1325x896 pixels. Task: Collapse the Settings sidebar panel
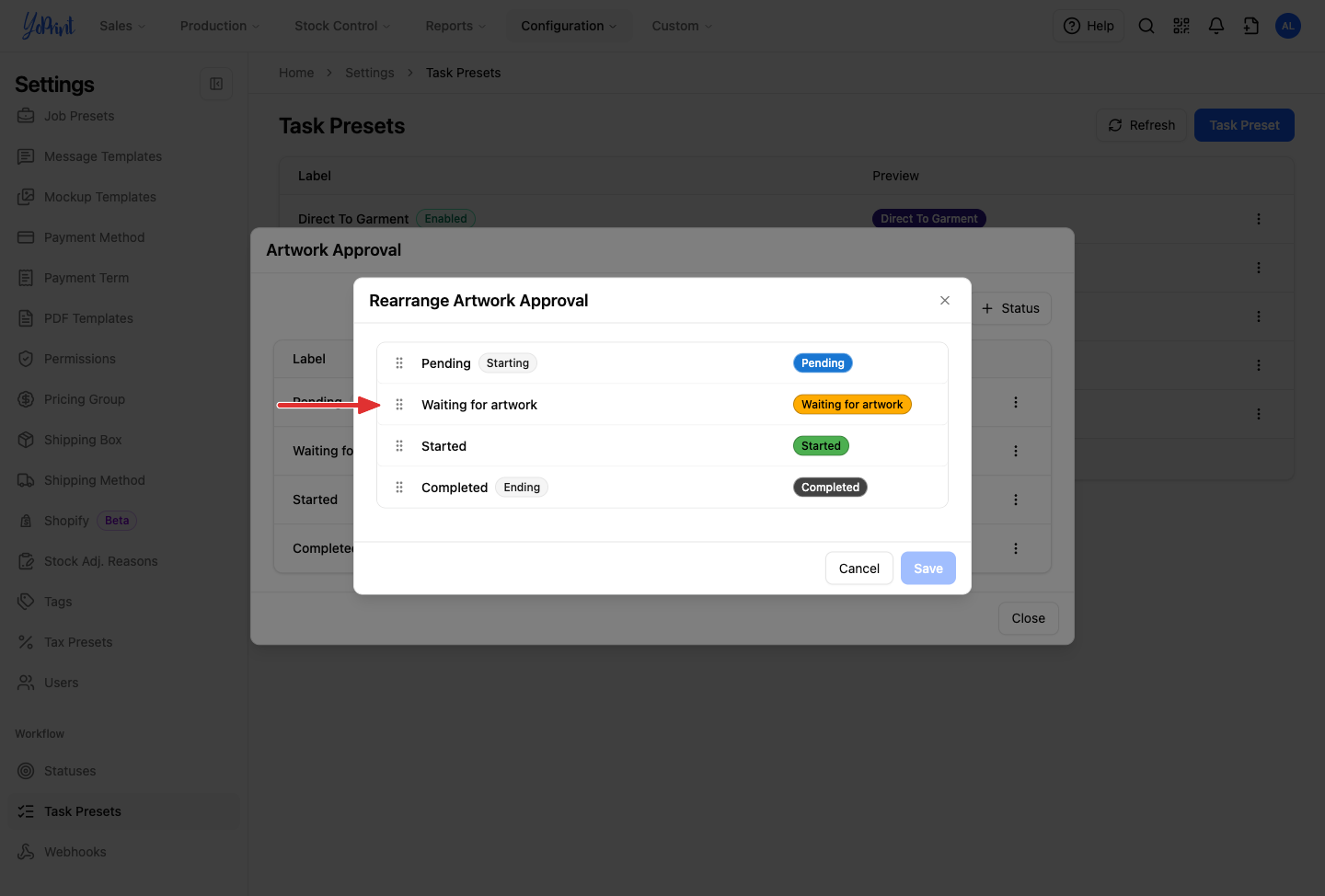click(216, 84)
